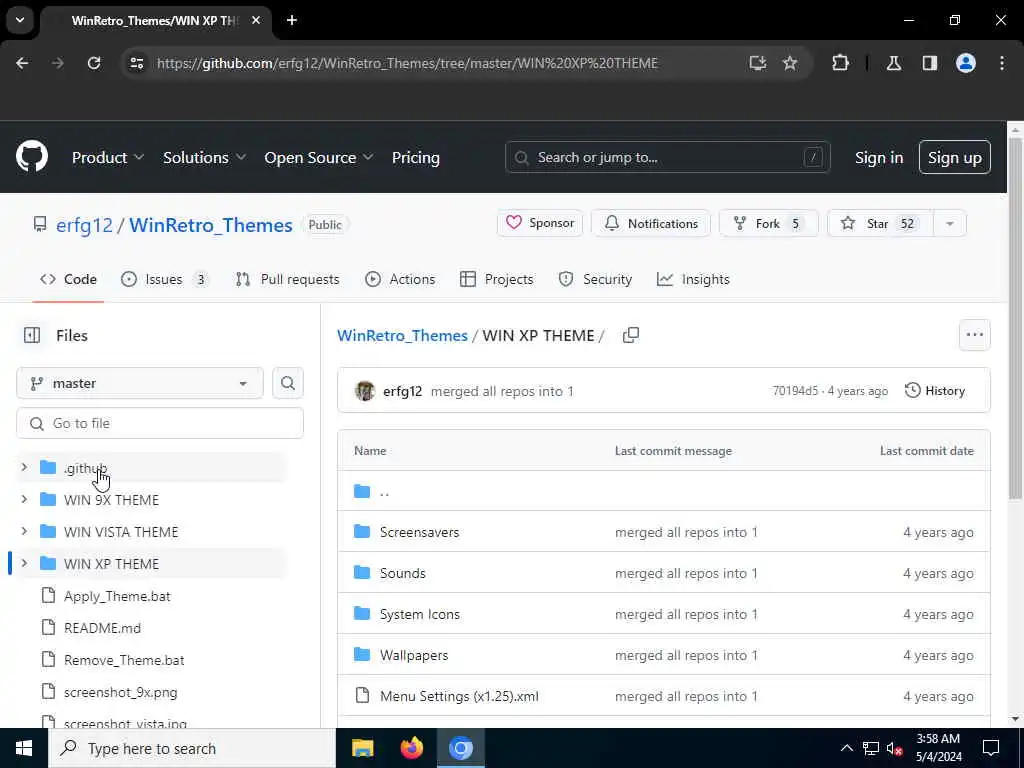
Task: Click the GitHub Octocat logo
Action: coord(32,157)
